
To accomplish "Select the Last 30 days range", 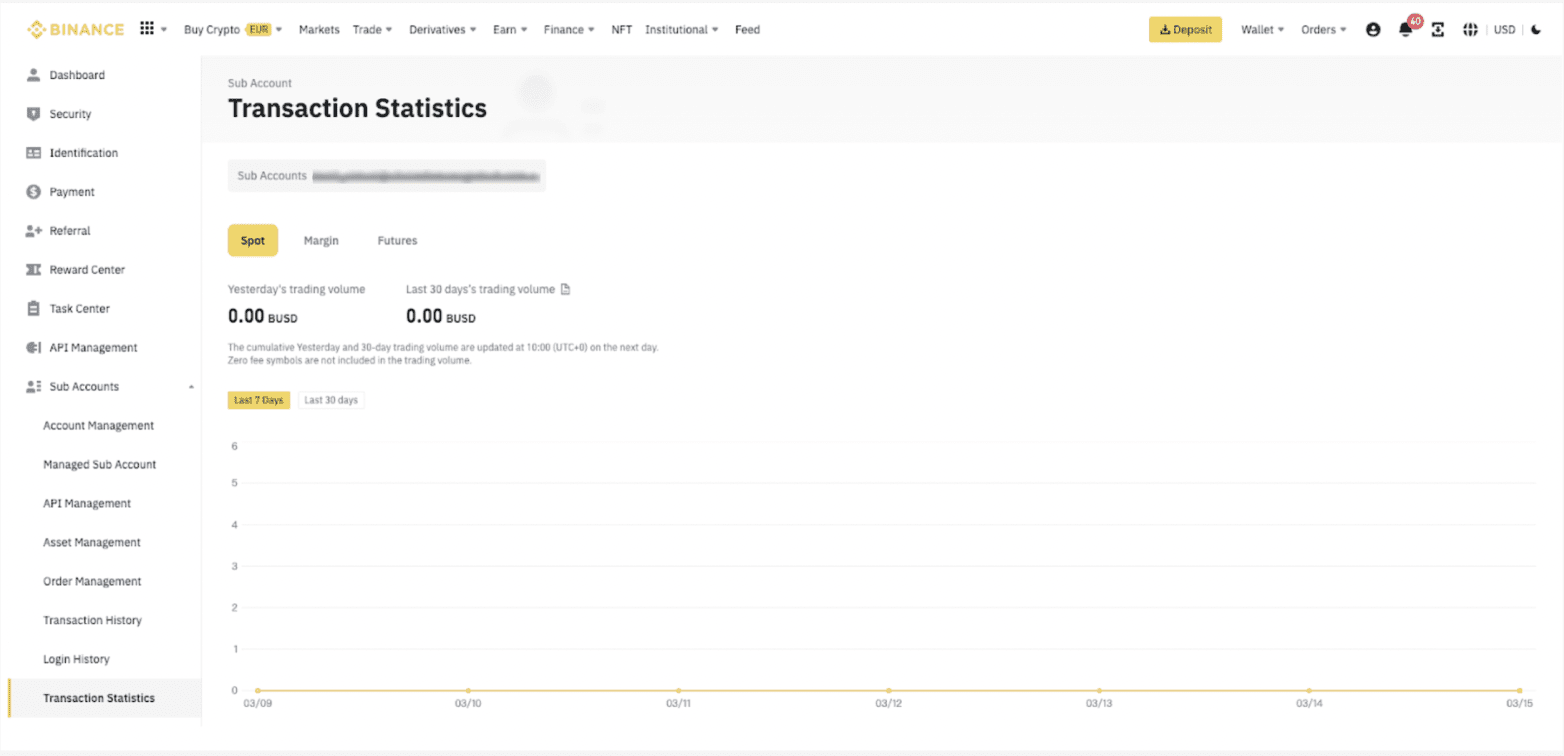I will click(331, 400).
